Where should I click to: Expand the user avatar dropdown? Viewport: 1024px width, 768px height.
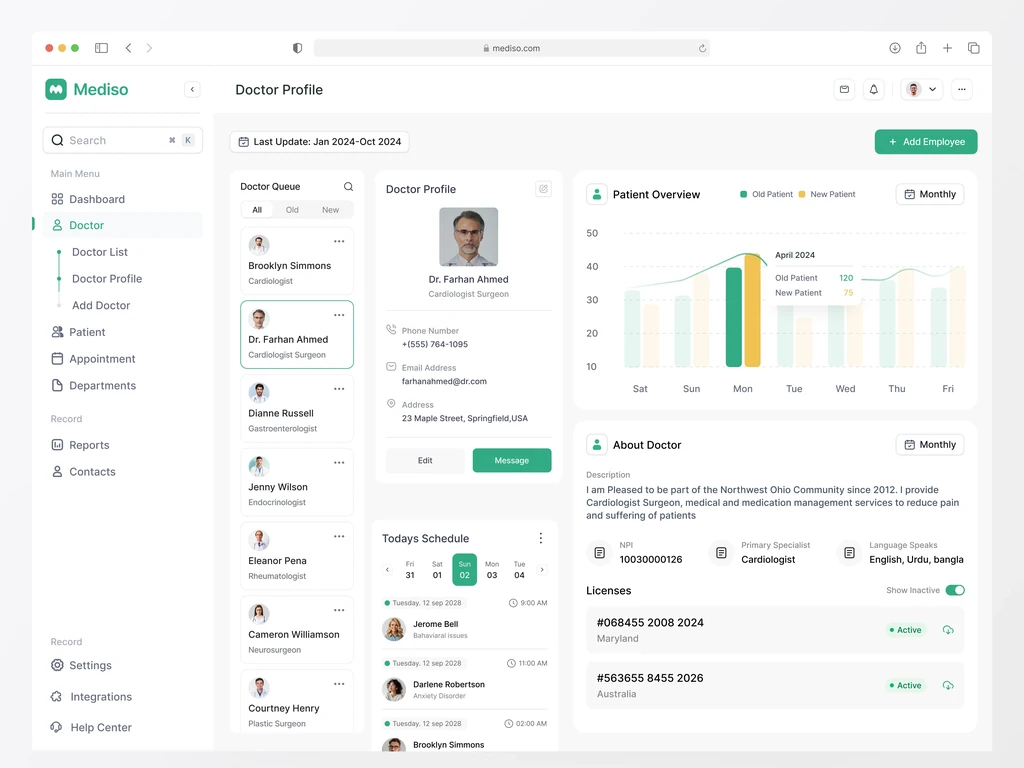(x=921, y=89)
